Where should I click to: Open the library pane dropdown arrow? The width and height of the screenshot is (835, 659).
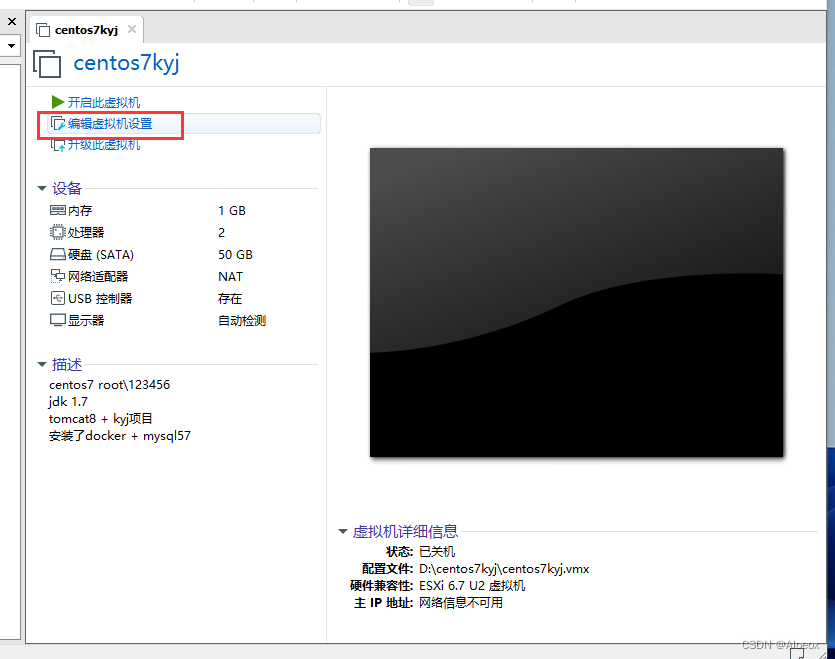(x=11, y=46)
